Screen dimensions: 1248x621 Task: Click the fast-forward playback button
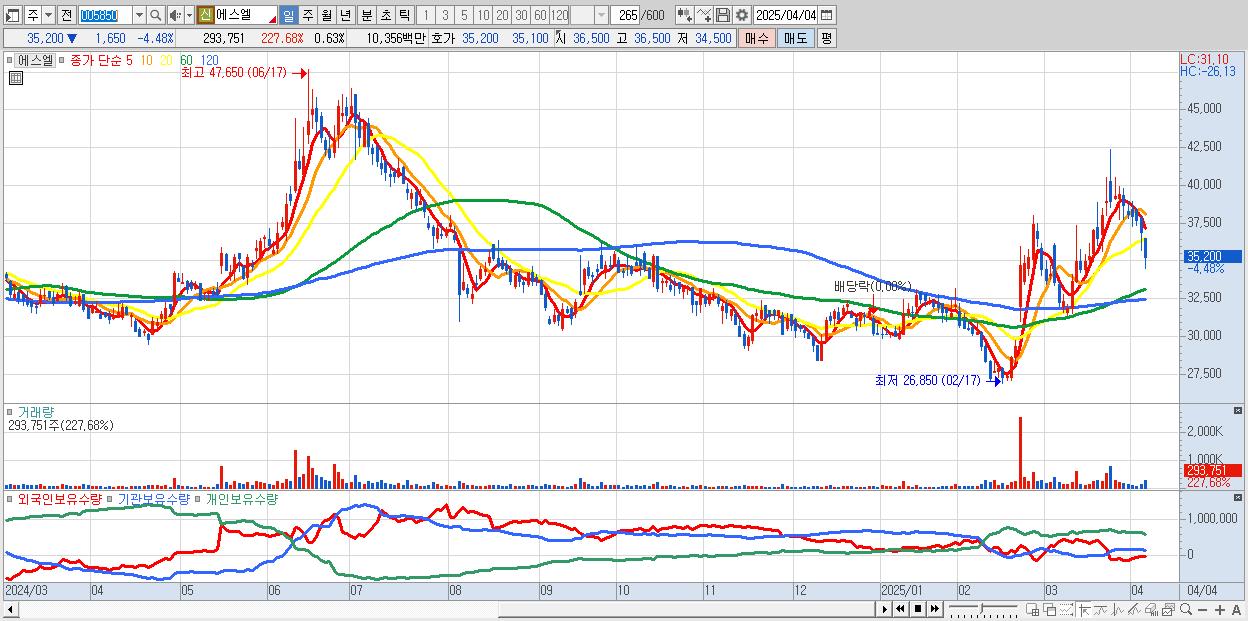pos(935,609)
